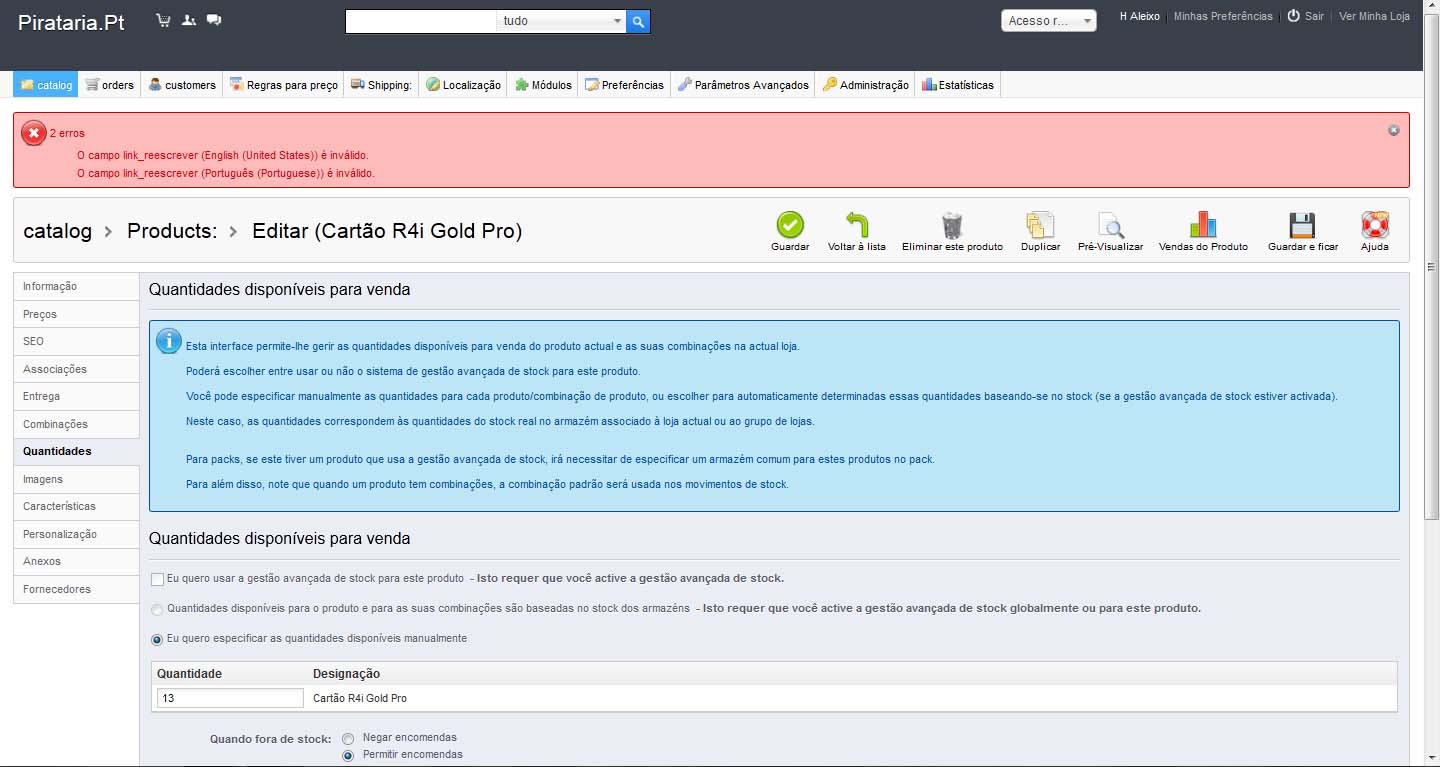Click the Guardar green checkmark icon
Viewport: 1440px width, 767px height.
pyautogui.click(x=790, y=224)
